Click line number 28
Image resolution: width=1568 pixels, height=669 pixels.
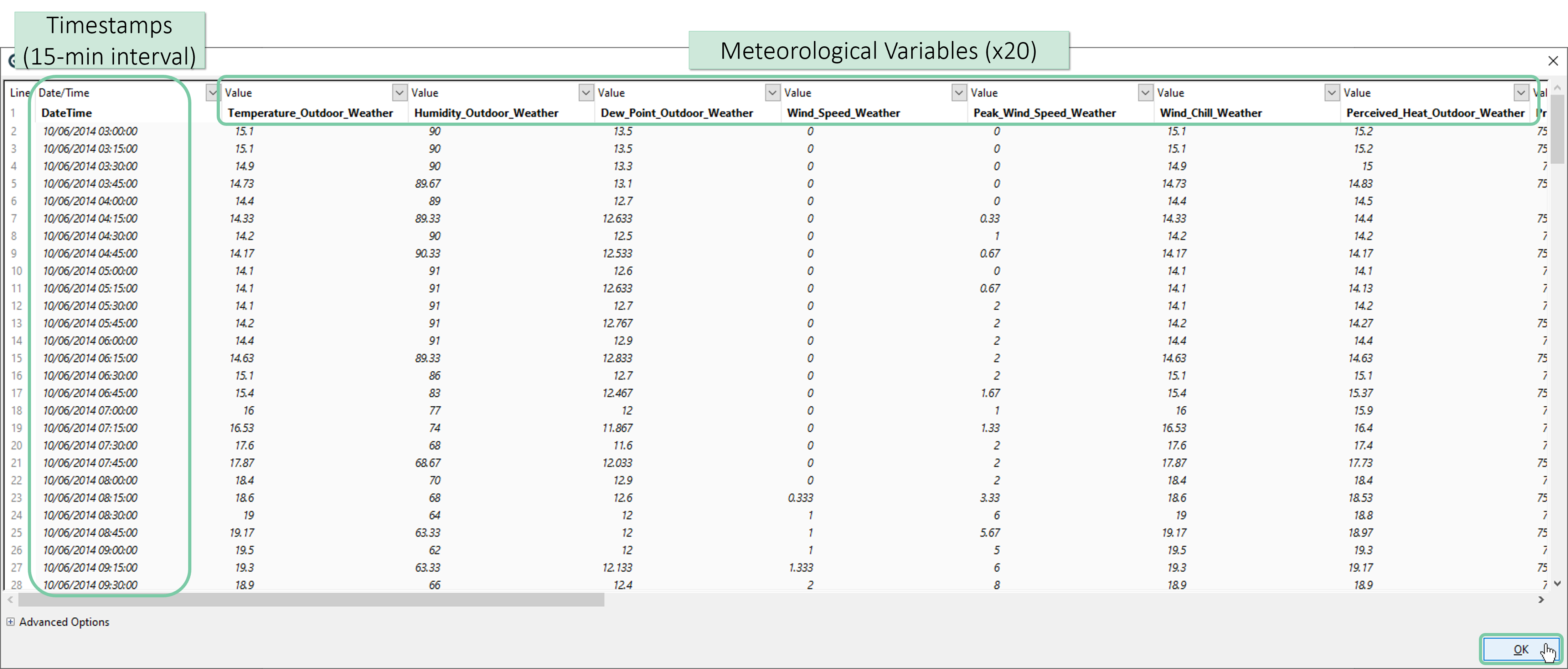[x=16, y=585]
